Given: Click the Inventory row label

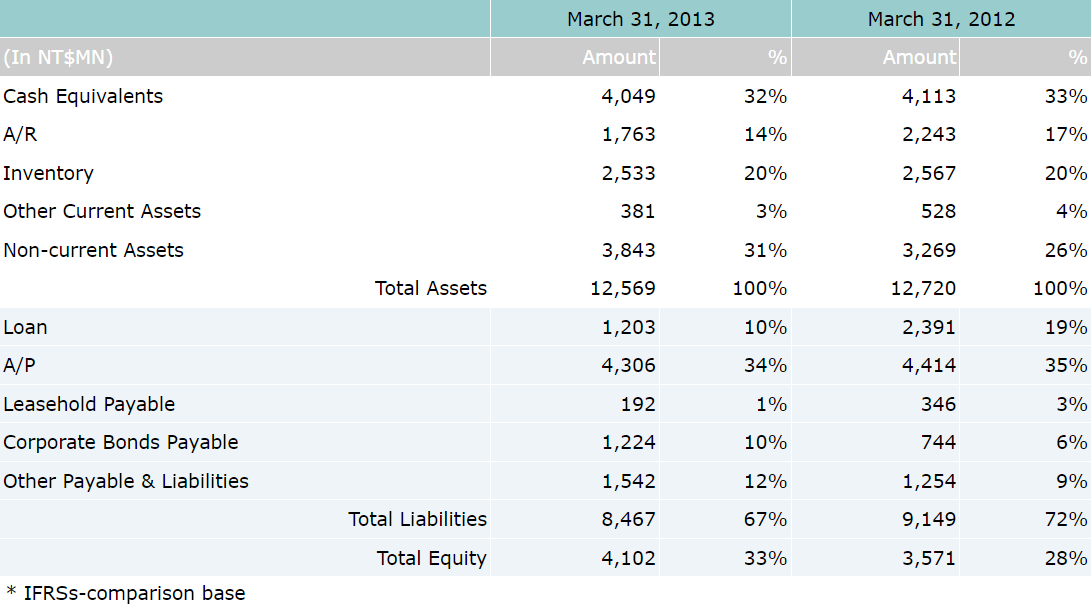Looking at the screenshot, I should tap(48, 173).
